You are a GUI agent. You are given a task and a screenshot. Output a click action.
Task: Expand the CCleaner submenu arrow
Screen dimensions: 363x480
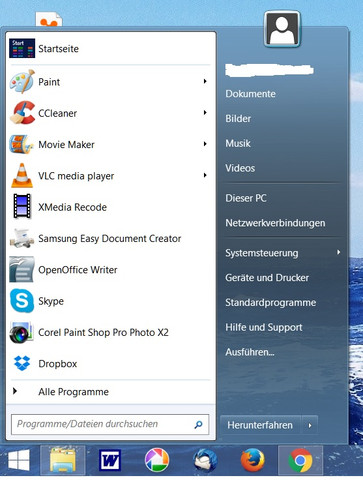tap(205, 113)
